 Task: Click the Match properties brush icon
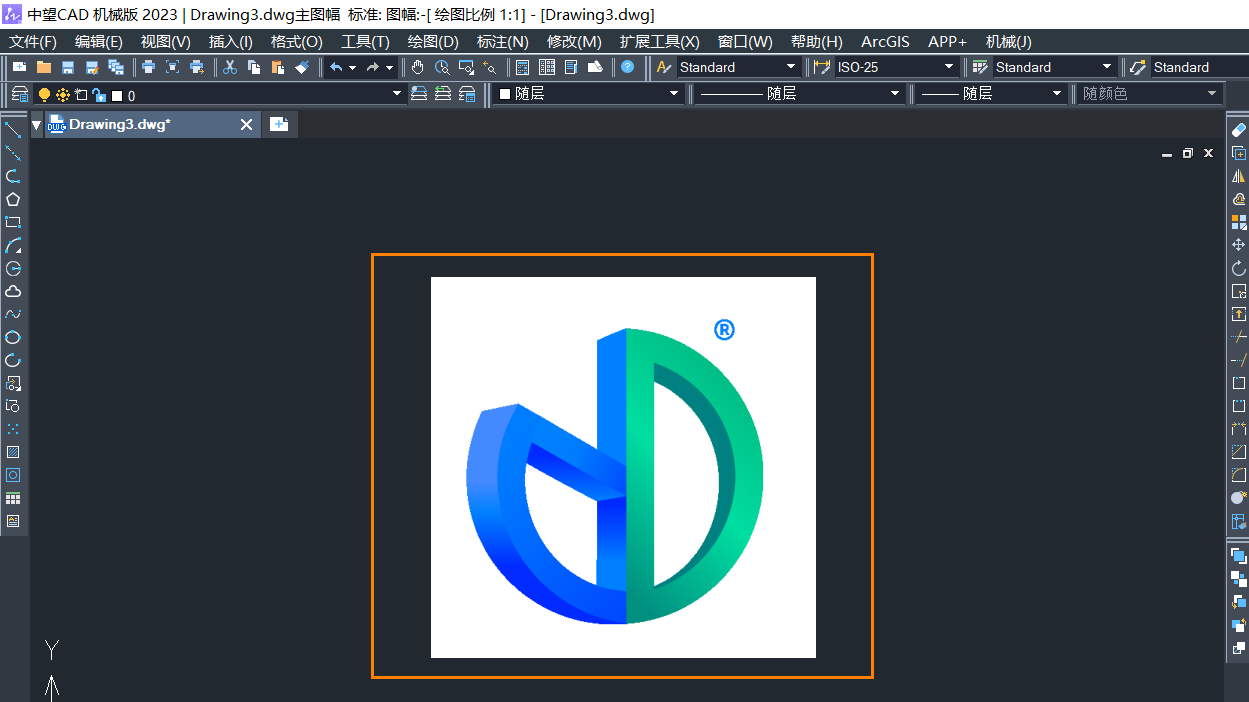[302, 67]
